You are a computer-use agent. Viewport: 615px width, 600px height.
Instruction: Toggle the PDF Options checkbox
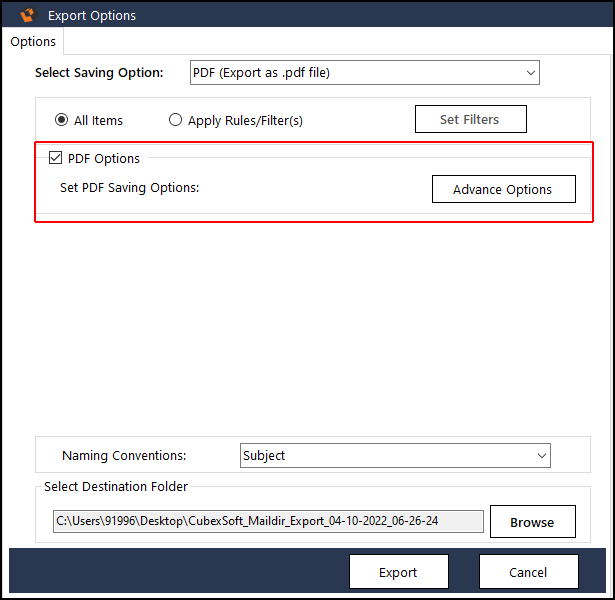(x=55, y=158)
